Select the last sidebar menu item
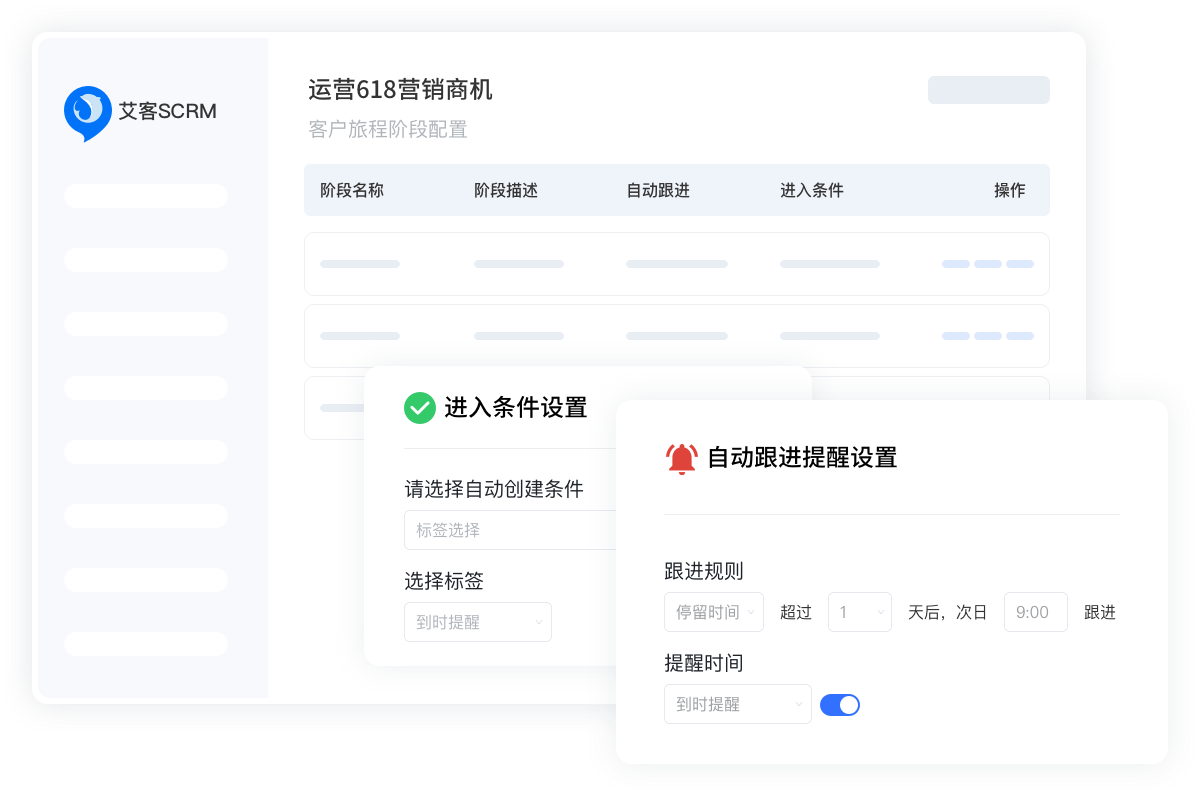Viewport: 1200px width, 796px height. pyautogui.click(x=146, y=644)
